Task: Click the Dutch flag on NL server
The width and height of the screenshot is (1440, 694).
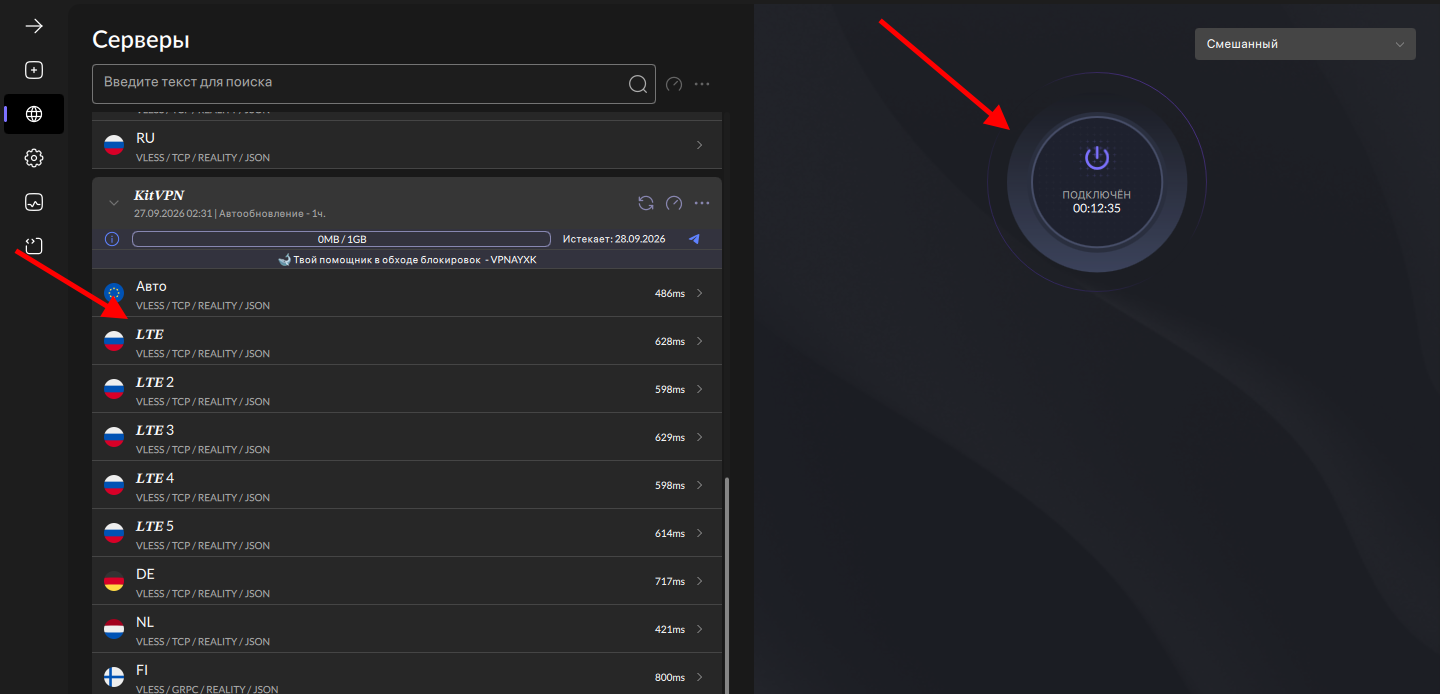Action: coord(114,629)
